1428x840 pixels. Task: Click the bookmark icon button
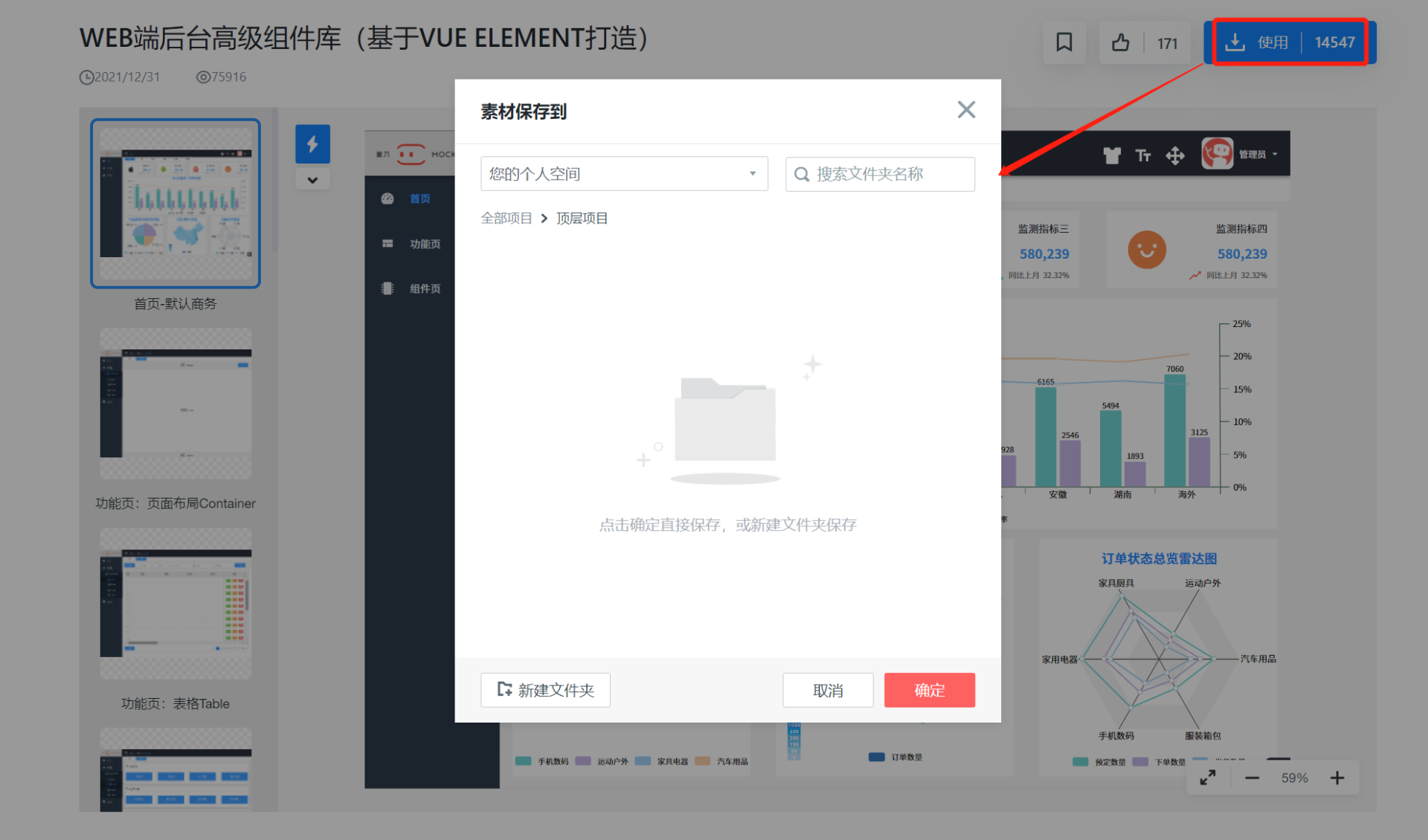click(x=1064, y=42)
